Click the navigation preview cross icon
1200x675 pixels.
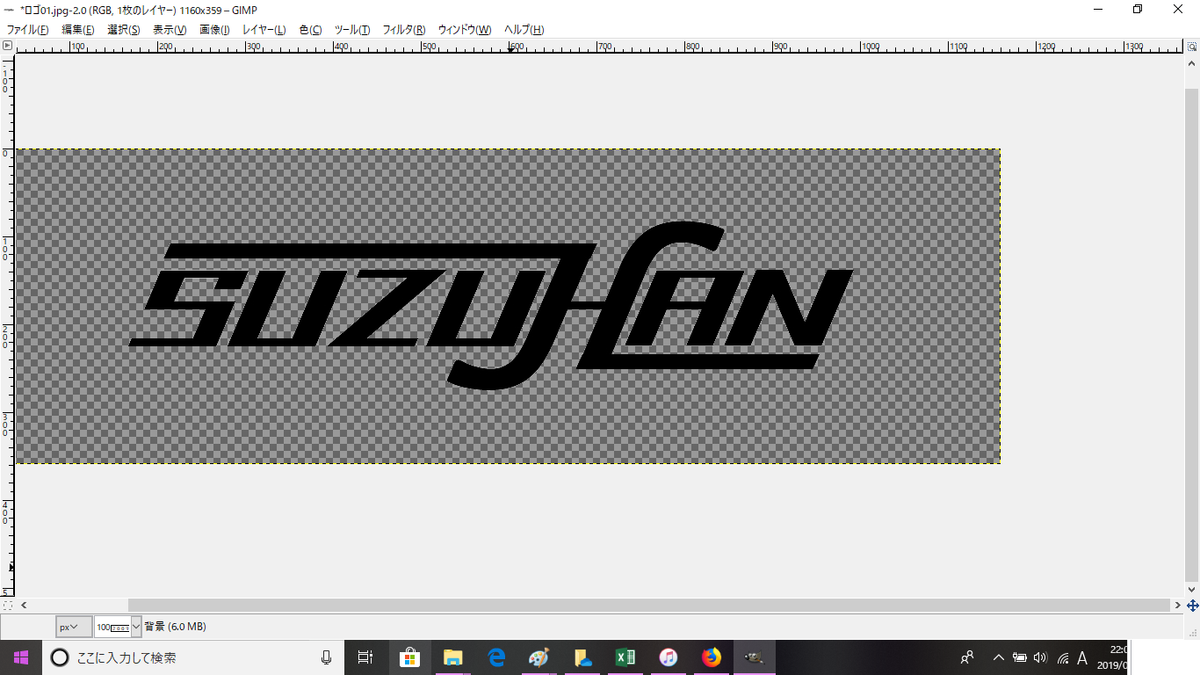(x=1192, y=605)
